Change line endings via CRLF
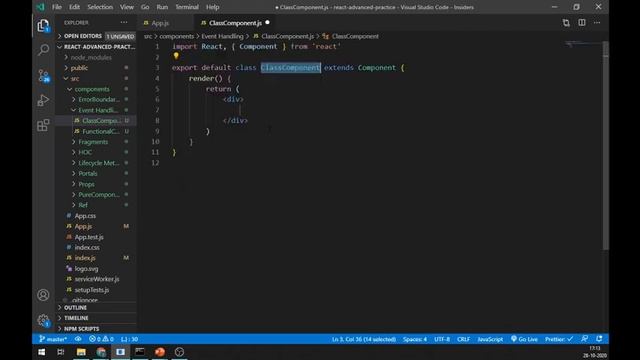Screen dimensions: 640x360 [x=463, y=339]
